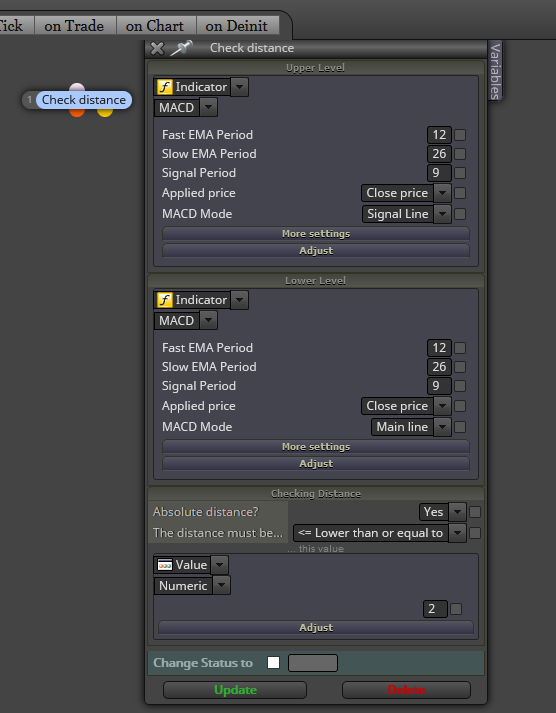Screen dimensions: 556x713
Task: Click the green Update button
Action: (235, 690)
